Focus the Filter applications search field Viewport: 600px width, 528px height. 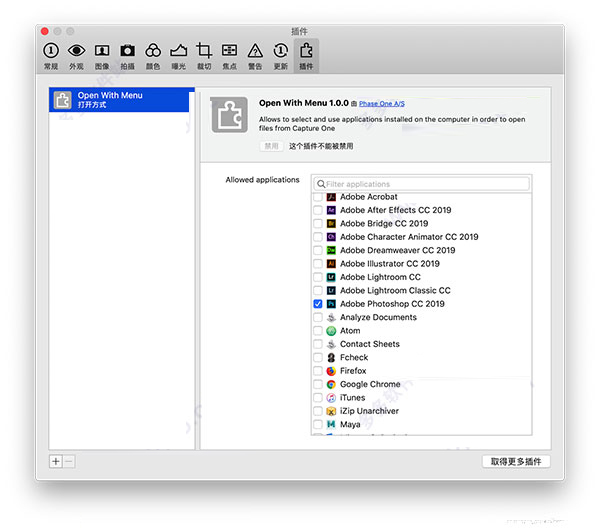[x=422, y=184]
